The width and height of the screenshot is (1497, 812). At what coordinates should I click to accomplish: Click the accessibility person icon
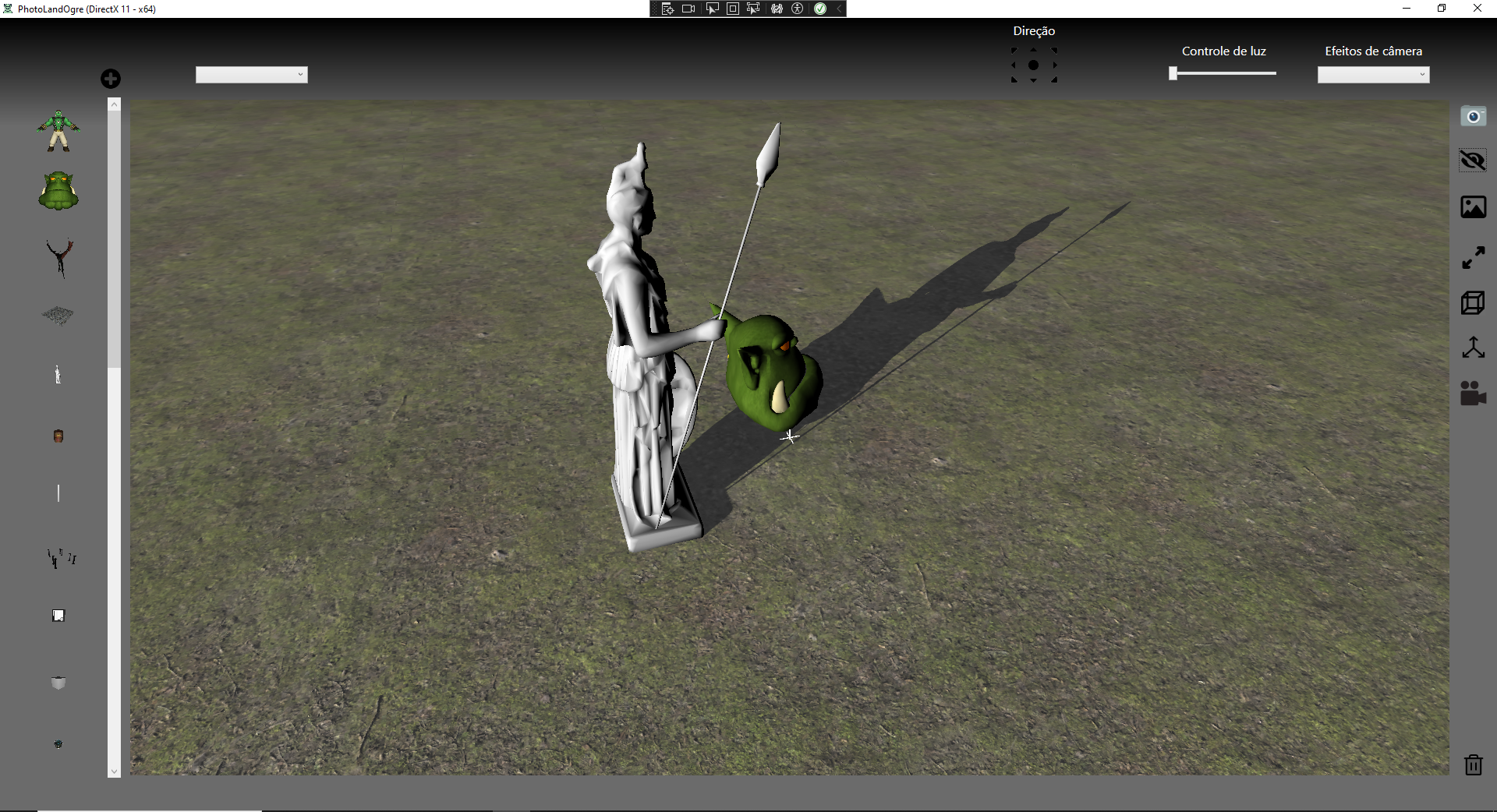click(x=798, y=9)
